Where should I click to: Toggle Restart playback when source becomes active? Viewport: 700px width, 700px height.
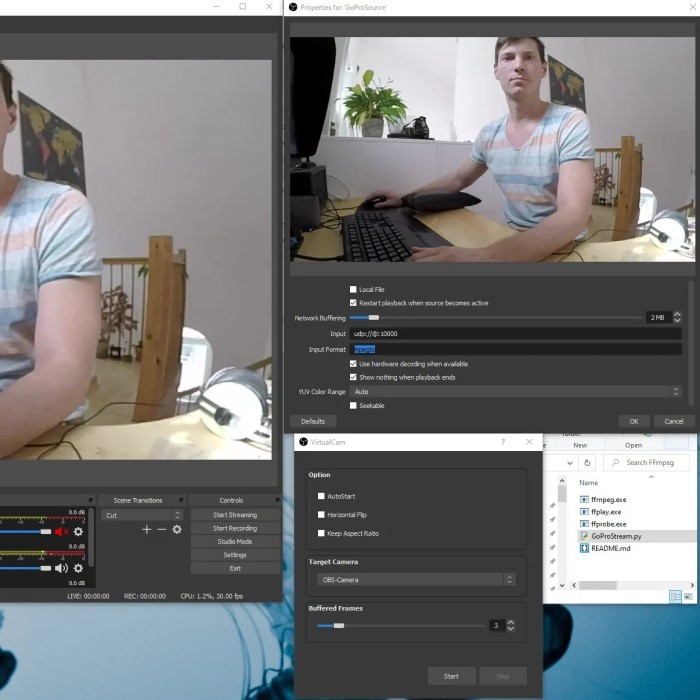click(353, 303)
